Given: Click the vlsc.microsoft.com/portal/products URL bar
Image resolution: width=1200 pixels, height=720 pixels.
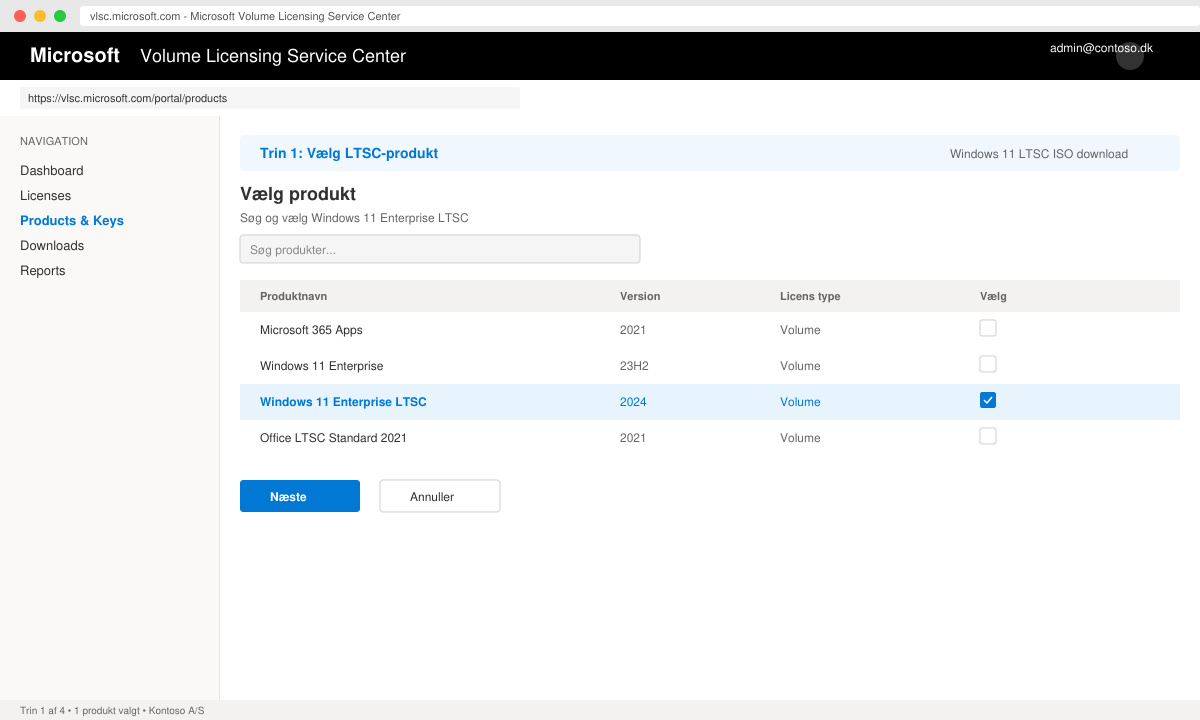Looking at the screenshot, I should click(x=270, y=98).
